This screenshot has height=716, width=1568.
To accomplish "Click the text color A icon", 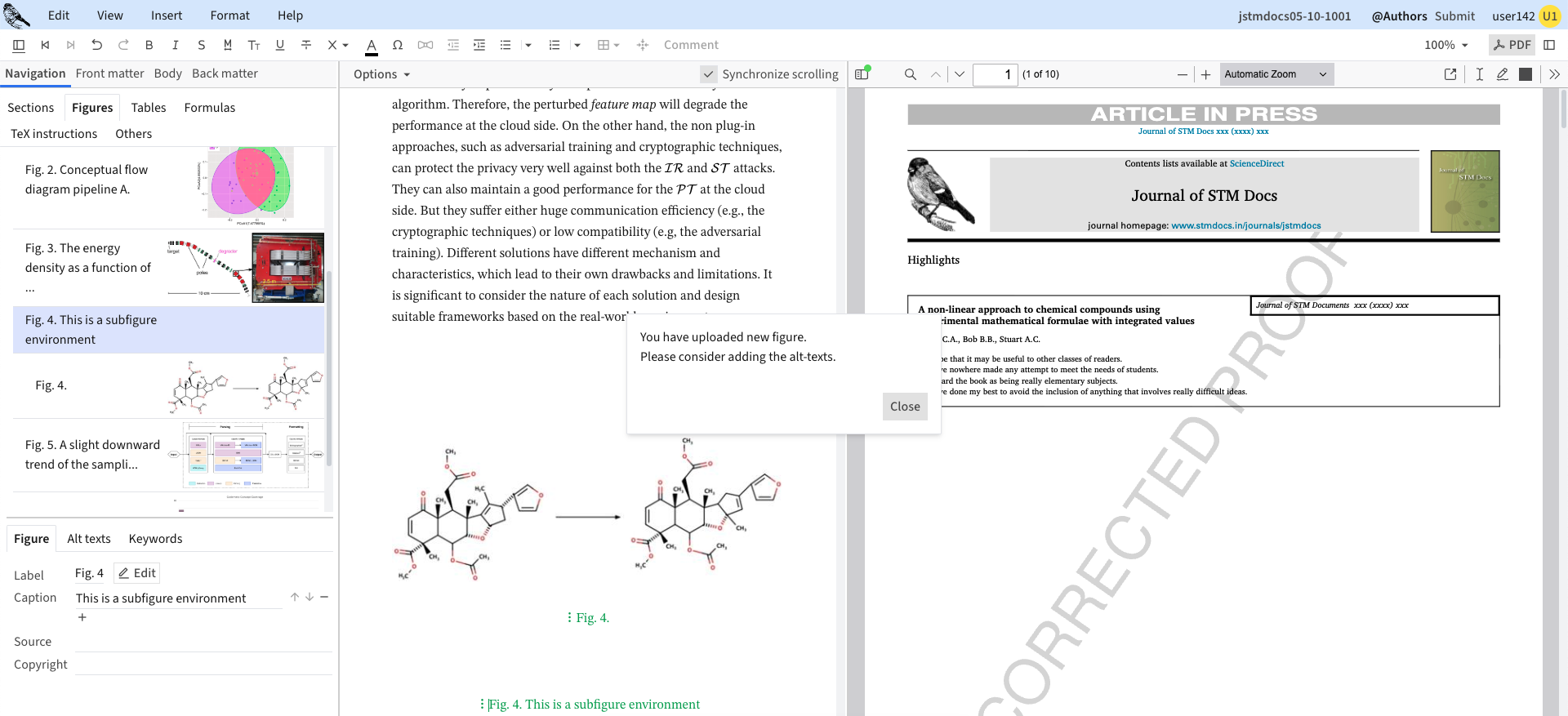I will tap(371, 45).
